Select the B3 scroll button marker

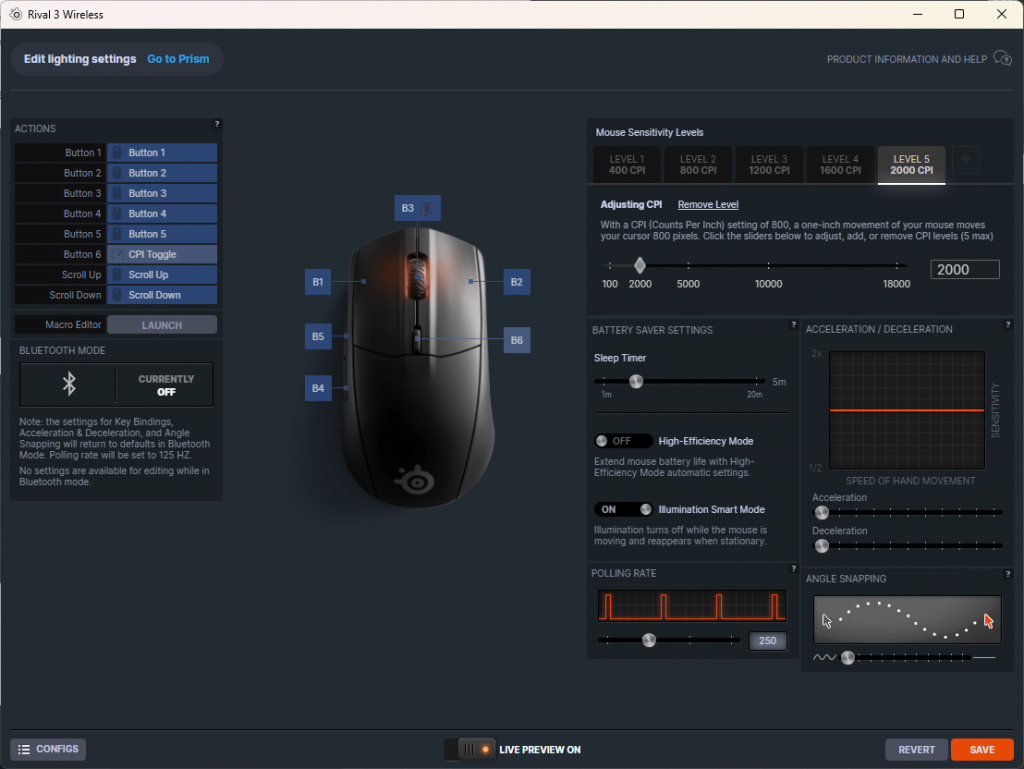pos(417,208)
